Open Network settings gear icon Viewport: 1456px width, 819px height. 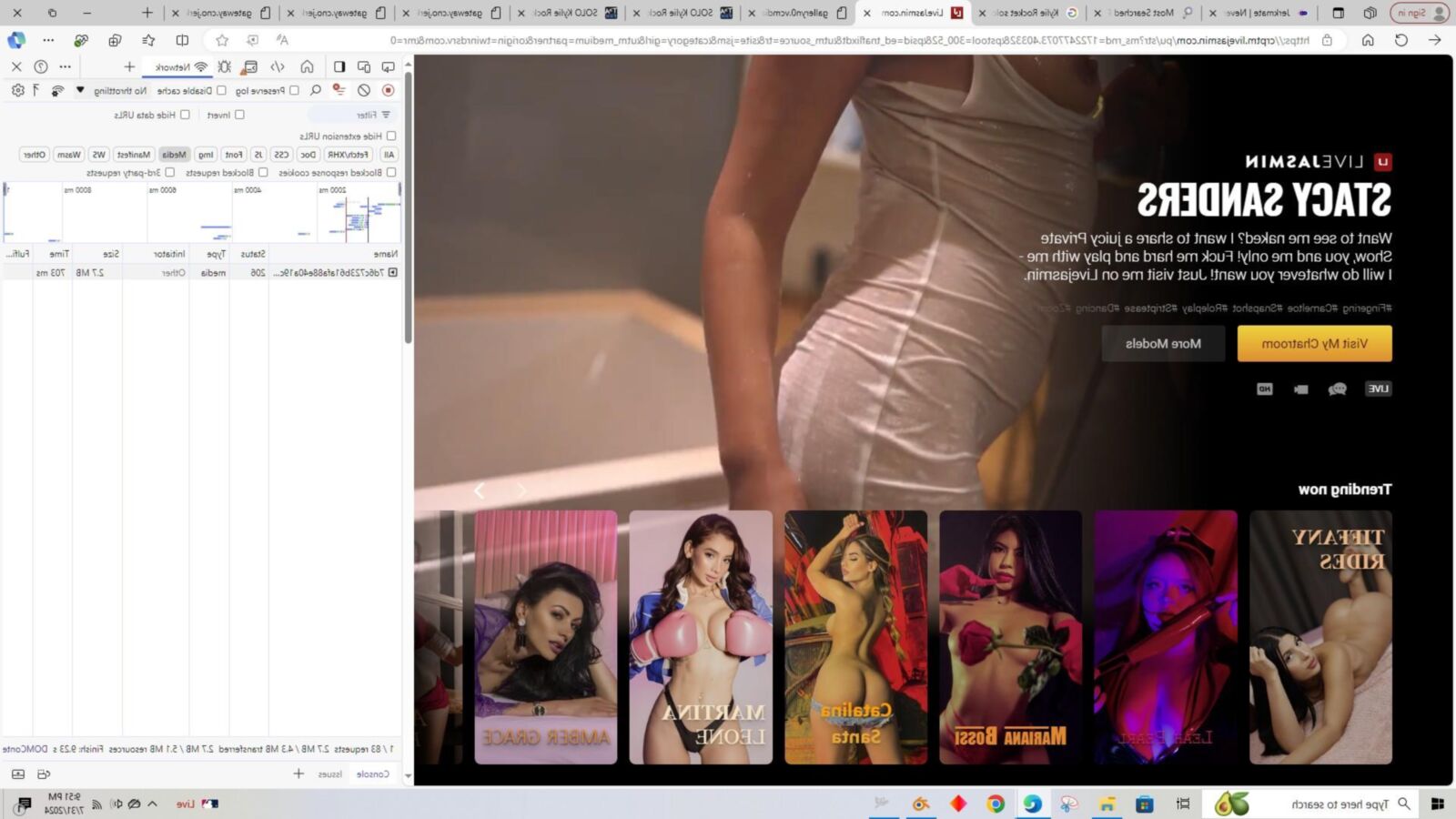pos(17,90)
